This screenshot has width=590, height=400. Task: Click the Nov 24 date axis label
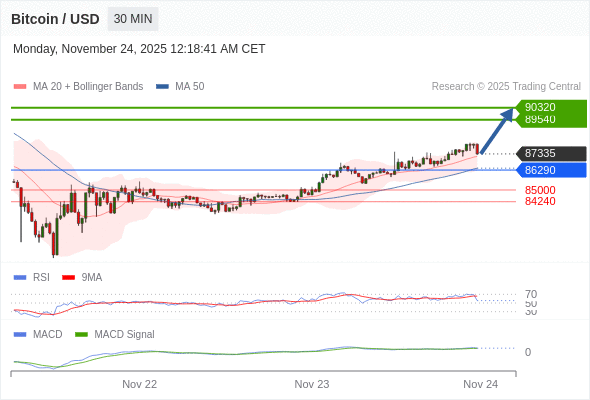(481, 384)
